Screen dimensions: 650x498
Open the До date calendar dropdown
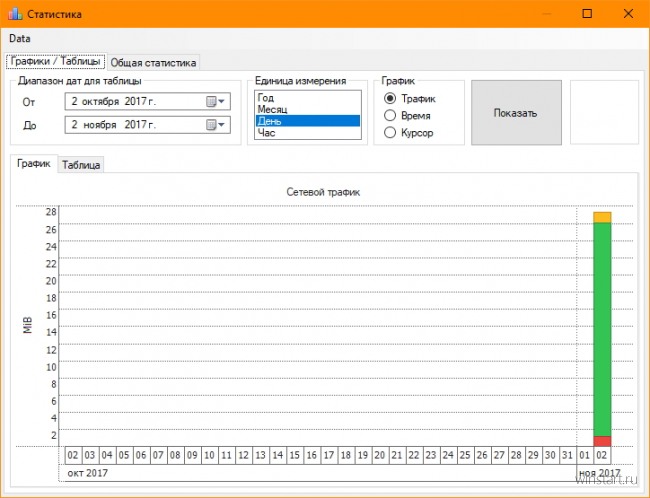[216, 125]
